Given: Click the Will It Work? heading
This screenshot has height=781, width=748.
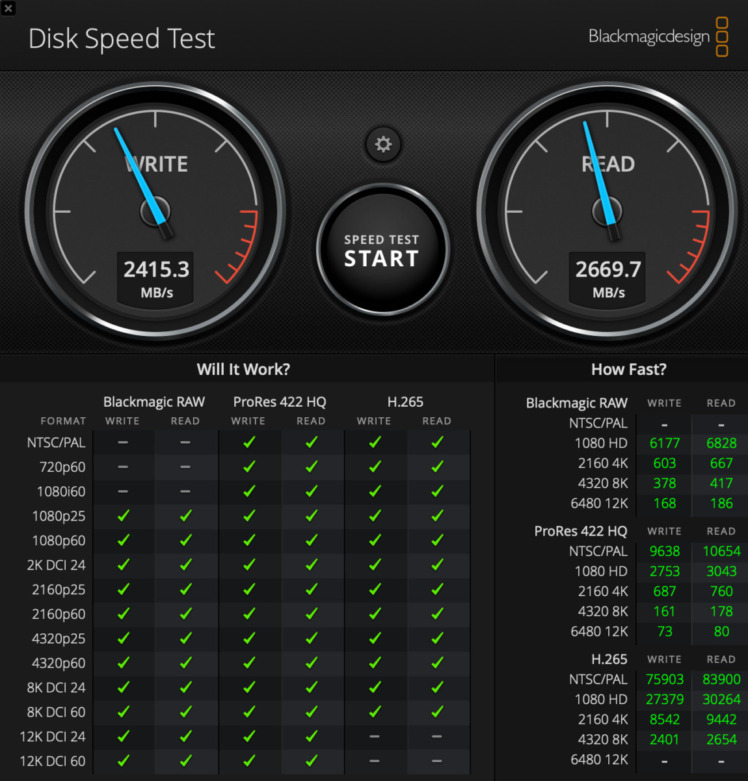Looking at the screenshot, I should point(243,369).
